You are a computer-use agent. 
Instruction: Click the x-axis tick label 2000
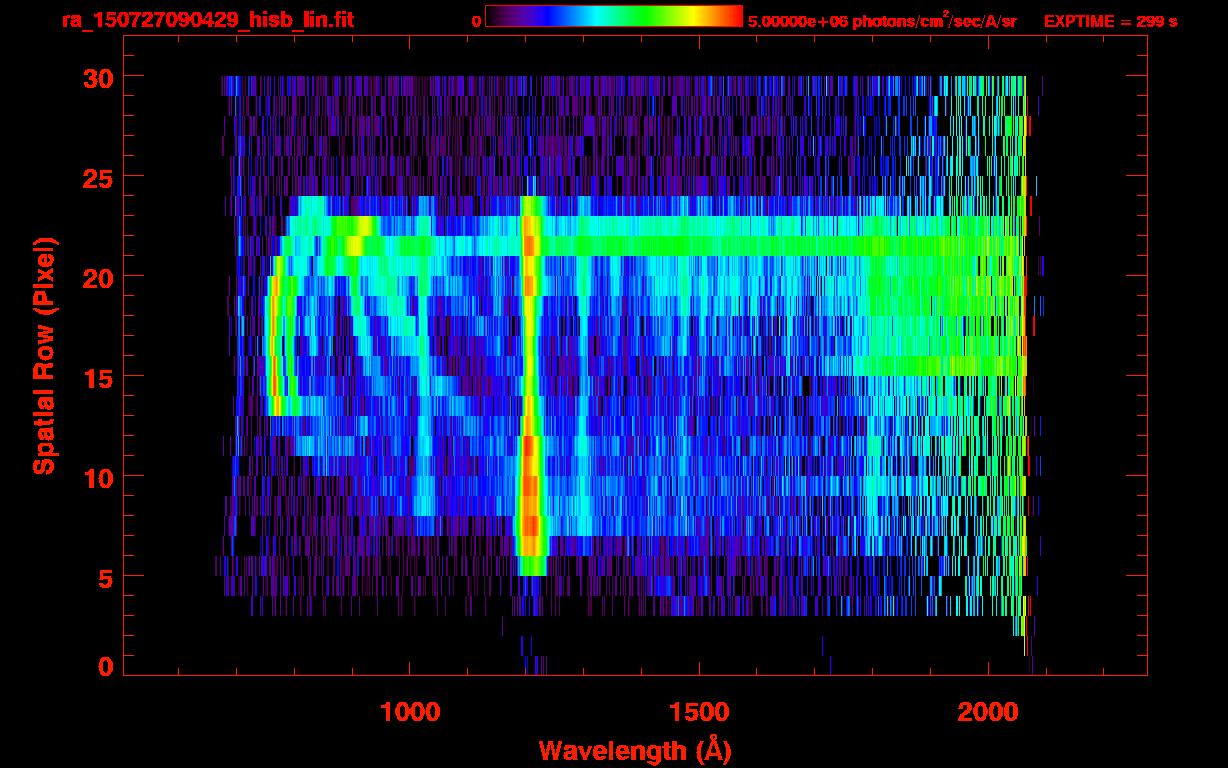click(x=988, y=712)
